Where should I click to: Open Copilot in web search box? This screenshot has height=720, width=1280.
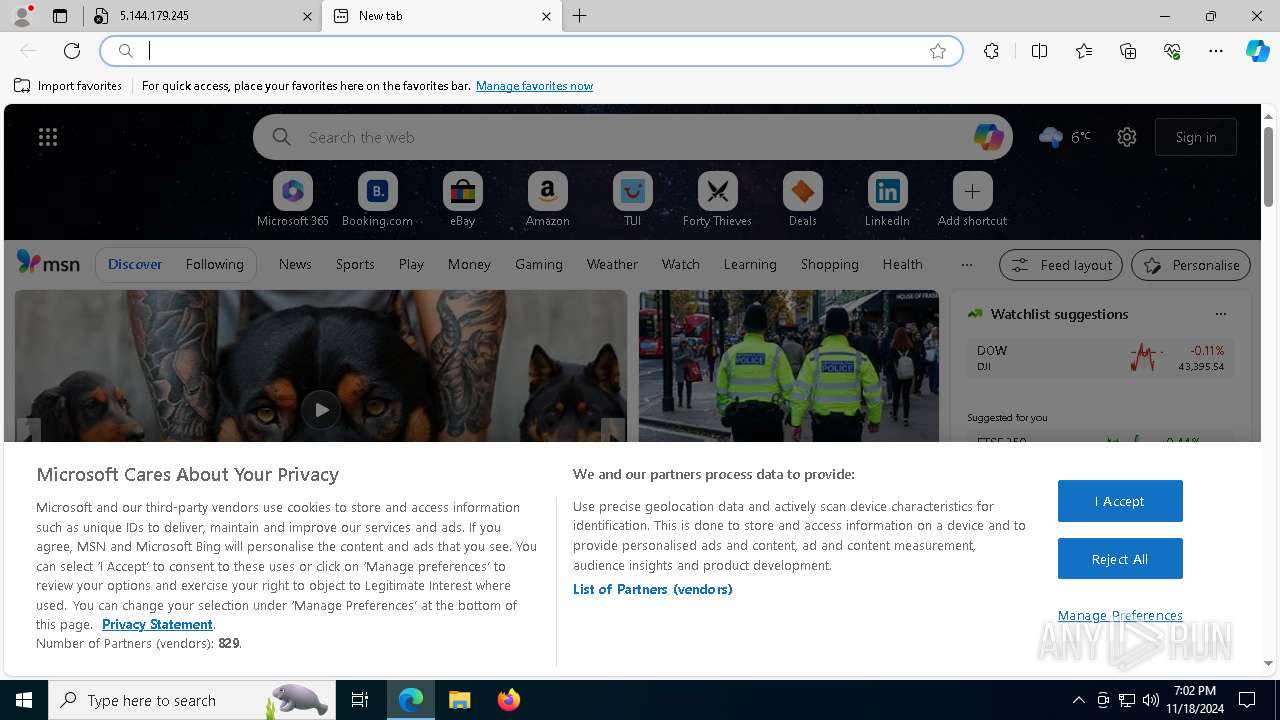pos(988,137)
